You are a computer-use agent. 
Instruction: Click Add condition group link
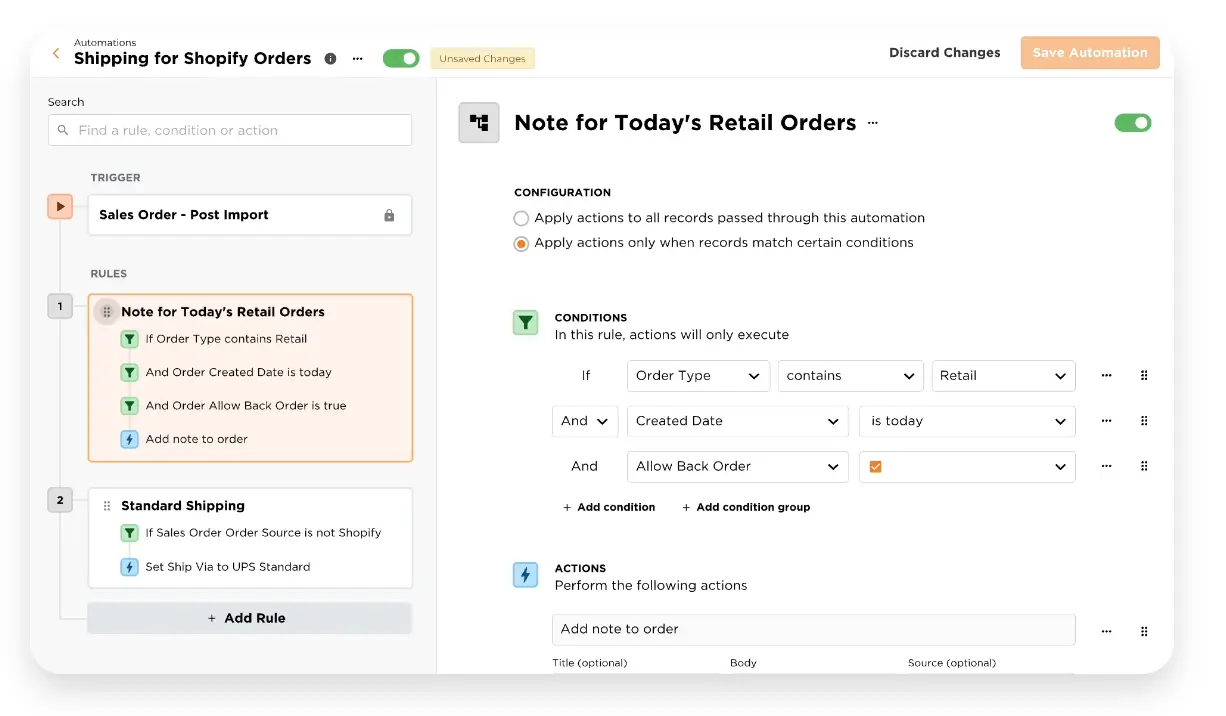[746, 507]
